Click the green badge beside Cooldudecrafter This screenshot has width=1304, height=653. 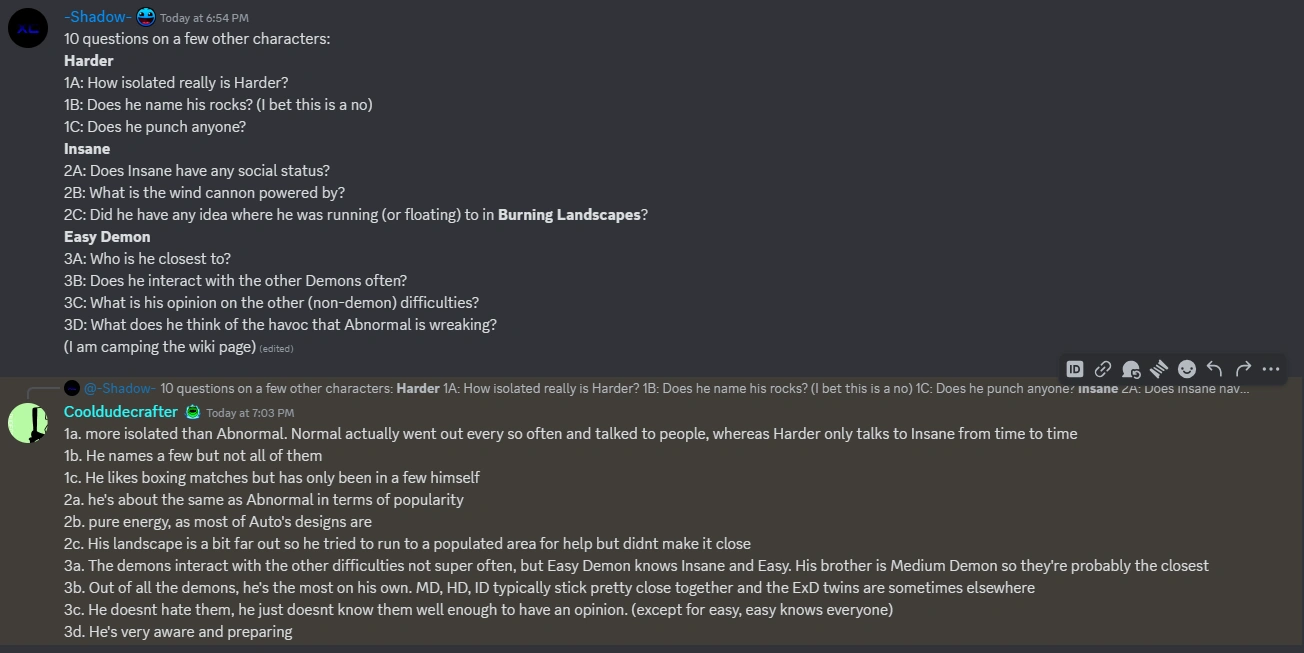[192, 412]
